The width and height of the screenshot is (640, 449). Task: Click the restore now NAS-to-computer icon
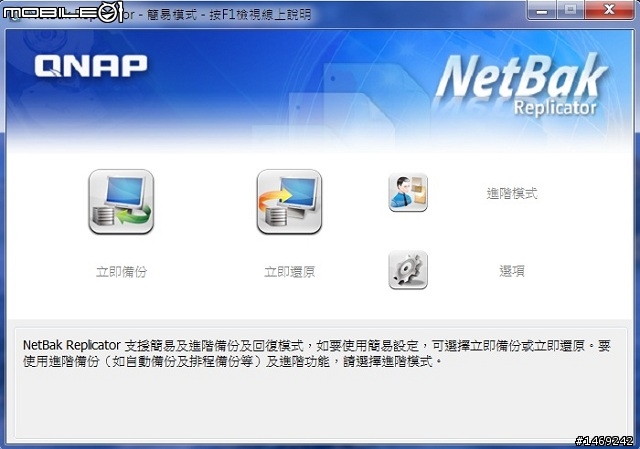click(x=289, y=202)
